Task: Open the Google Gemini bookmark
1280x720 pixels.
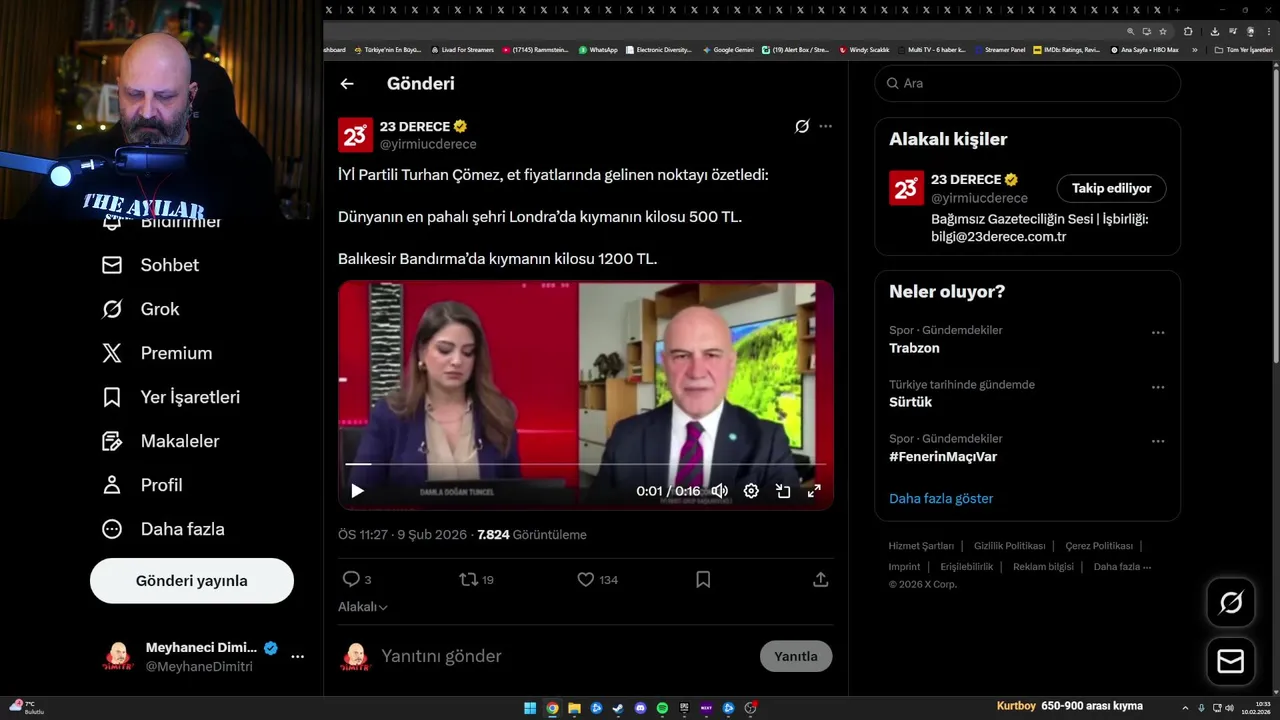Action: click(x=728, y=49)
